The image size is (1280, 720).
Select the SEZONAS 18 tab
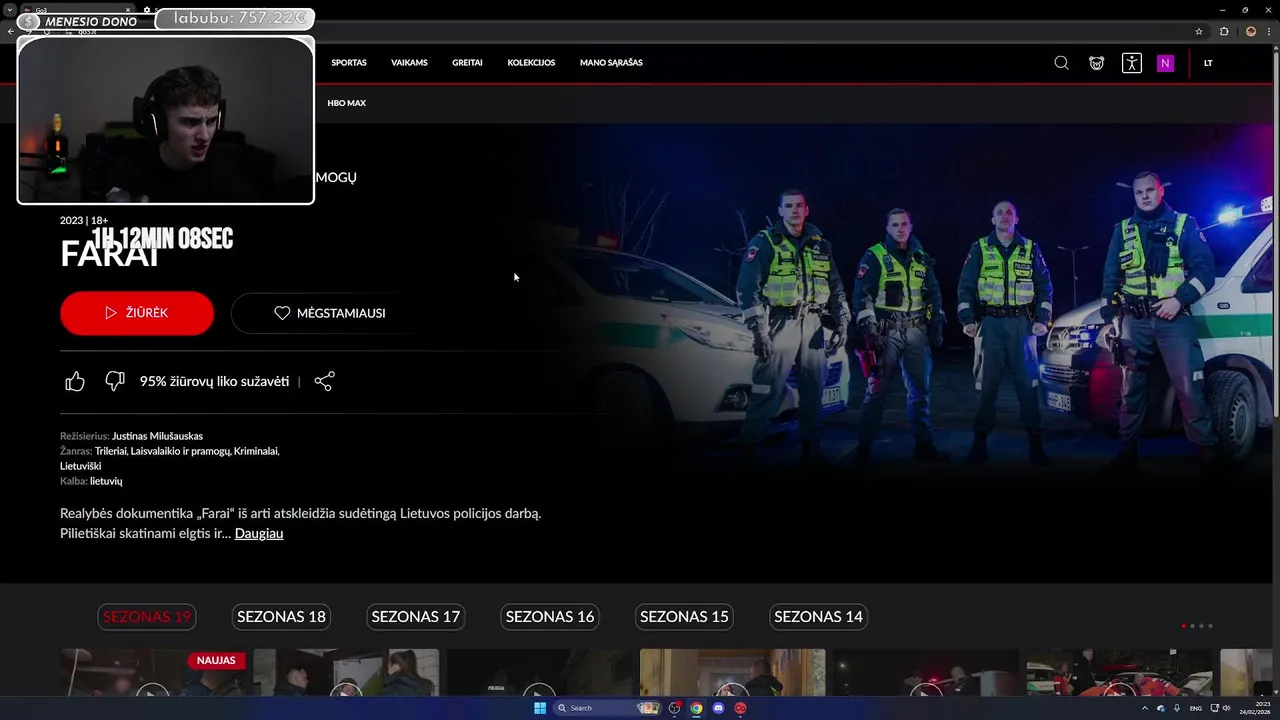[x=281, y=617]
